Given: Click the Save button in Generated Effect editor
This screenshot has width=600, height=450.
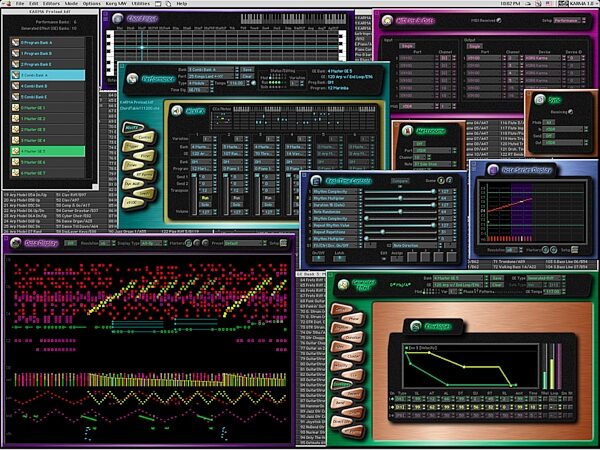Looking at the screenshot, I should [x=497, y=278].
